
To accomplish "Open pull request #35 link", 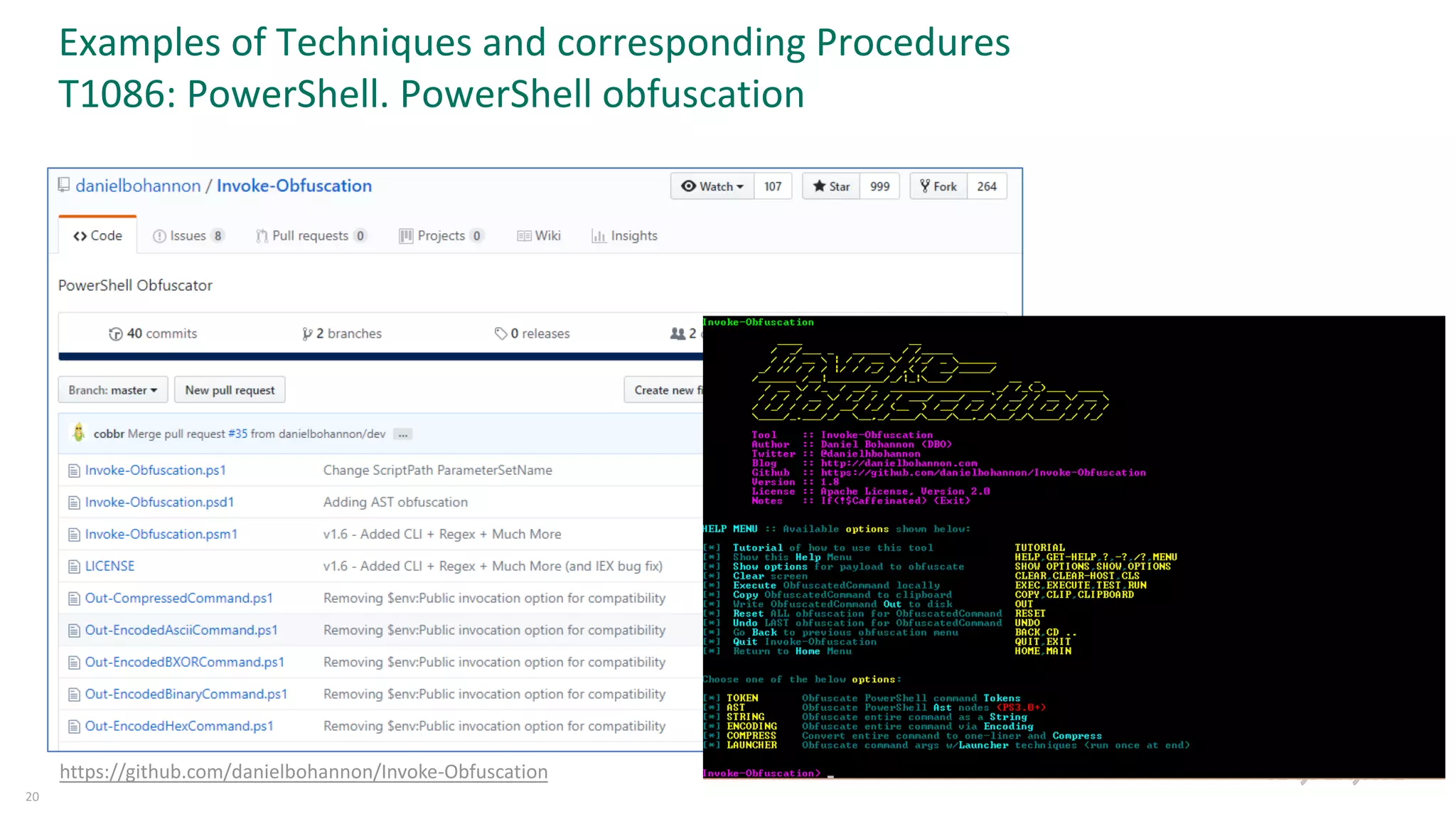I will coord(237,434).
